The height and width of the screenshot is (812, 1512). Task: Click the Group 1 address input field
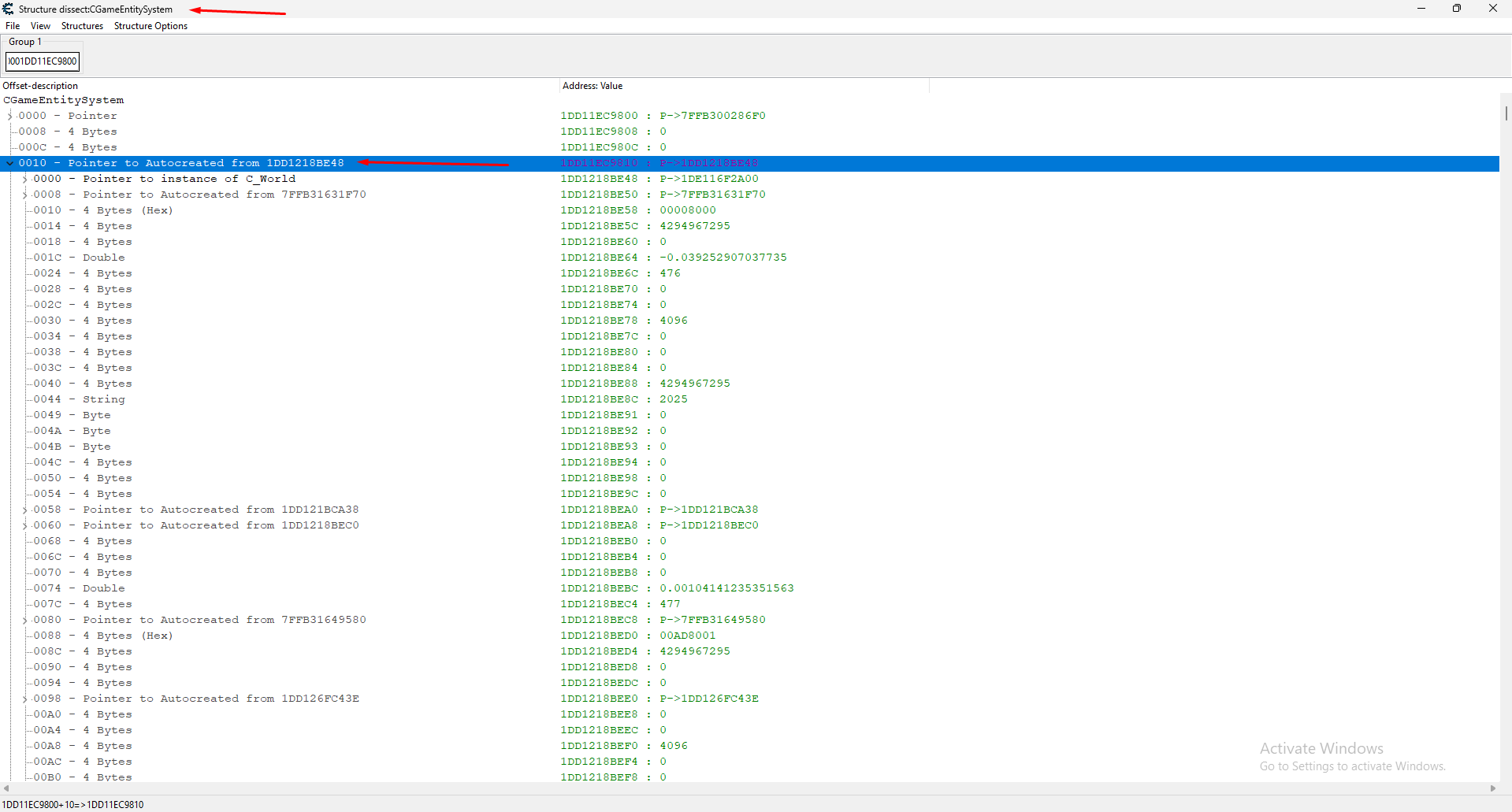43,61
